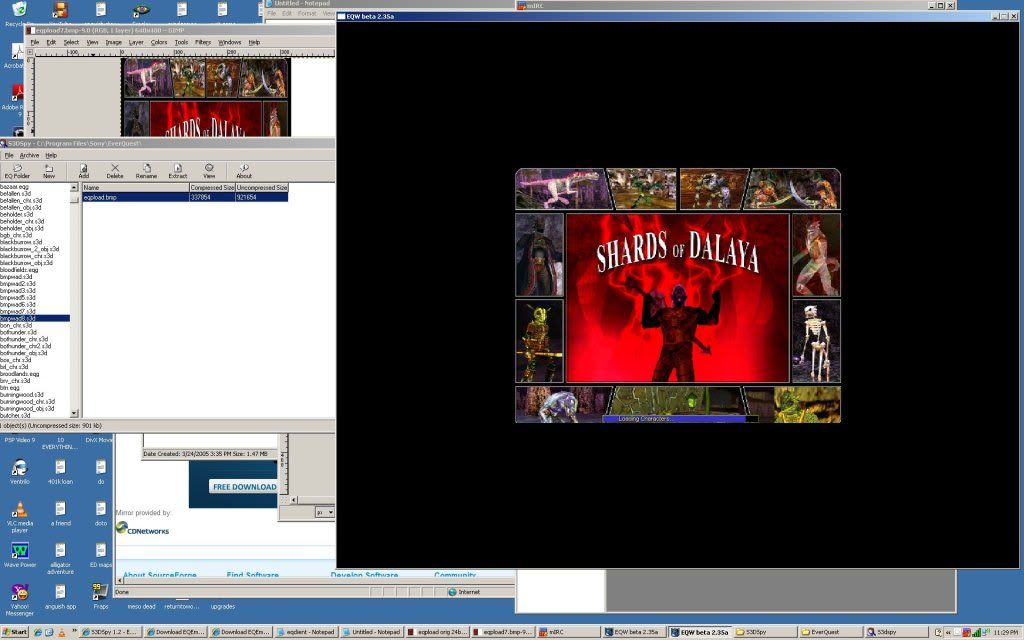Open the Recycle Bin desktop icon

tap(19, 13)
